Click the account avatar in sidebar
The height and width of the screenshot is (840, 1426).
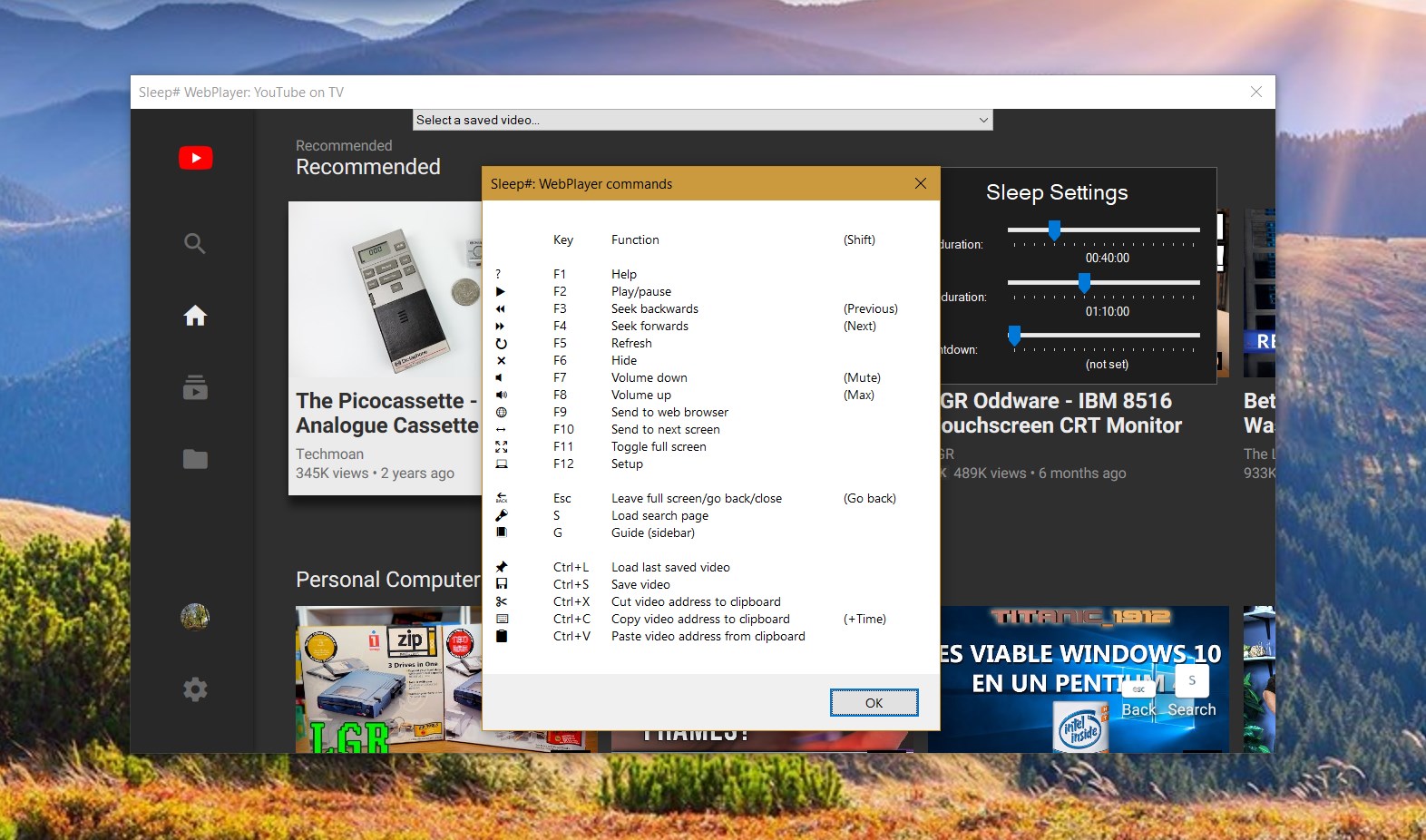pyautogui.click(x=195, y=617)
